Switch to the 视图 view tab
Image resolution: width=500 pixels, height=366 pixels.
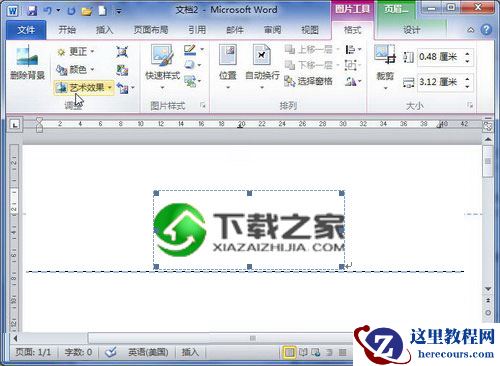pyautogui.click(x=310, y=30)
